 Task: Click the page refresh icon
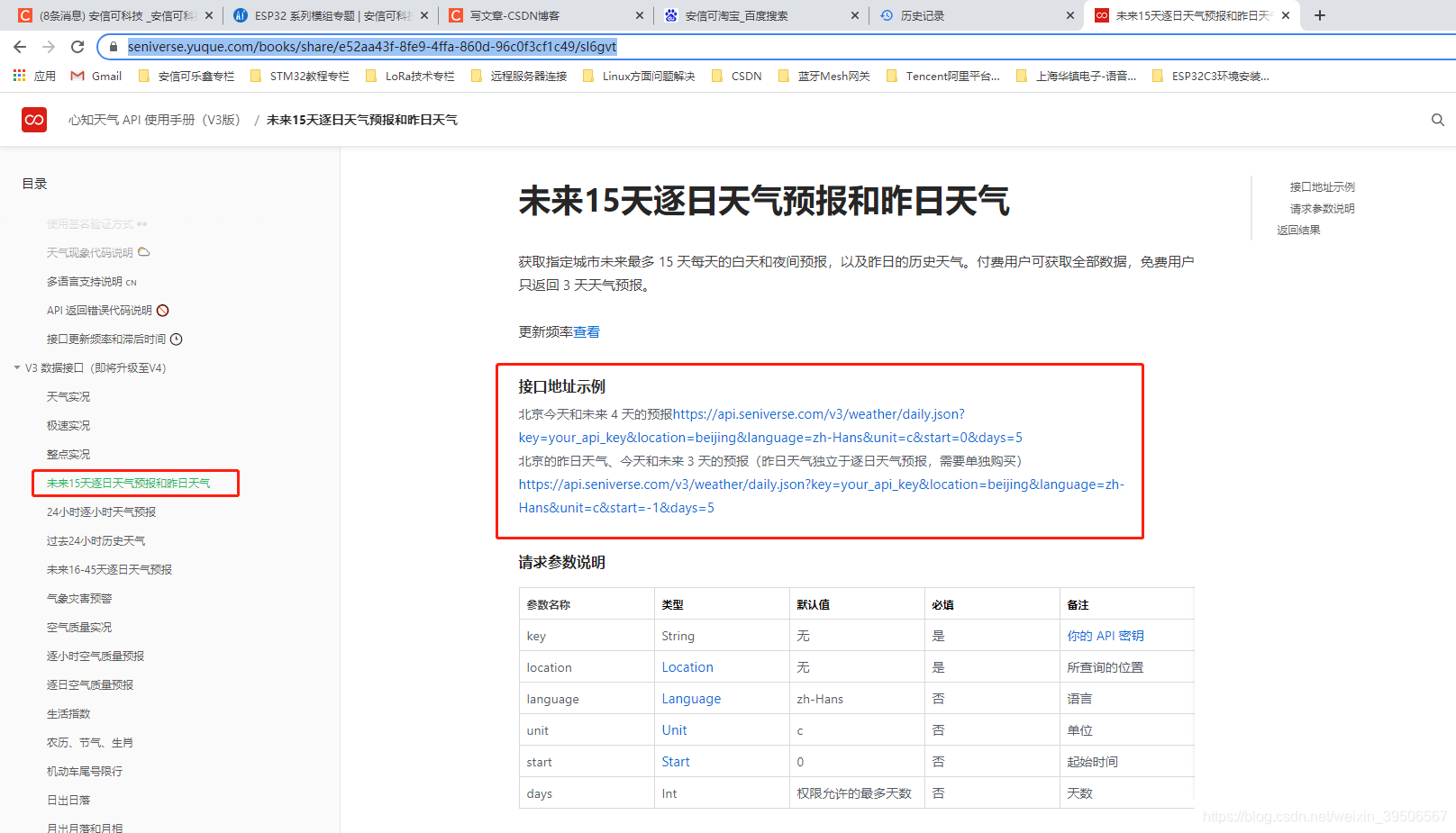point(77,46)
